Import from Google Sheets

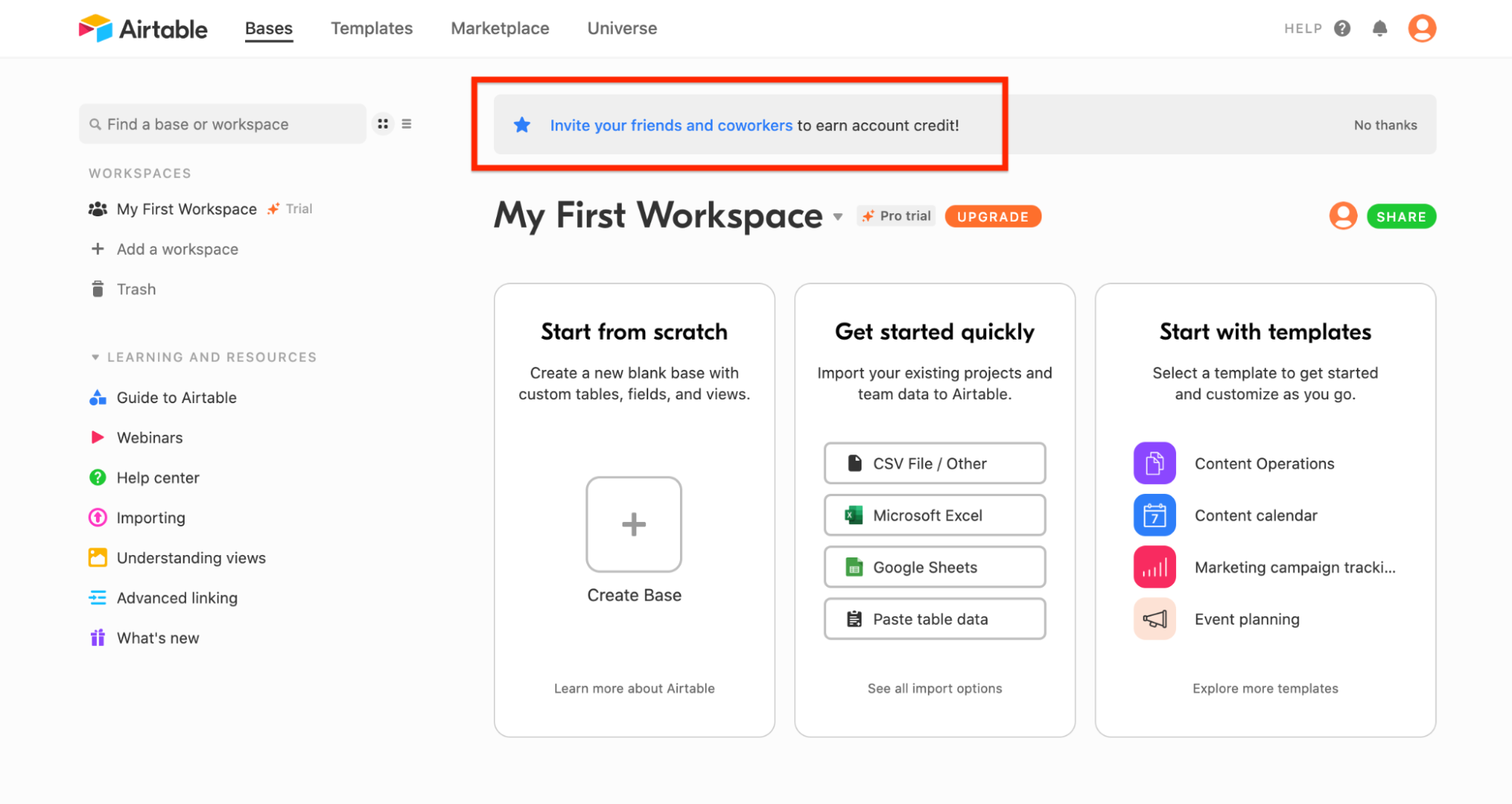934,567
